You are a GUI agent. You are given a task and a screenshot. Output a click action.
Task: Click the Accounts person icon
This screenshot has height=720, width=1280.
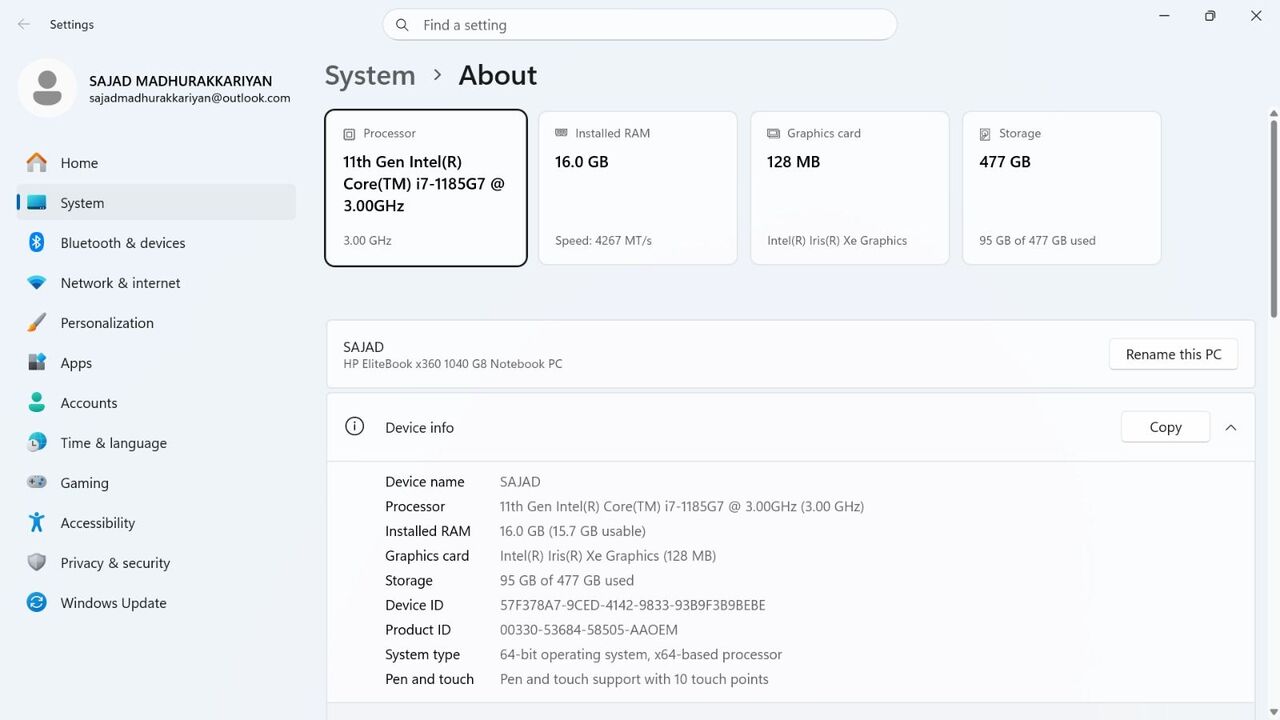(x=37, y=402)
